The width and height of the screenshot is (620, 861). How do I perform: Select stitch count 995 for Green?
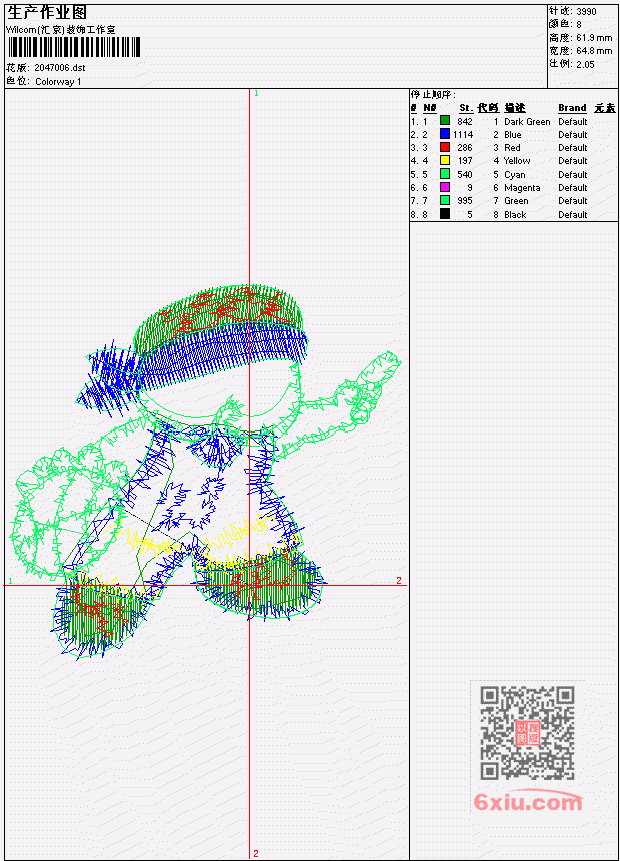click(465, 201)
